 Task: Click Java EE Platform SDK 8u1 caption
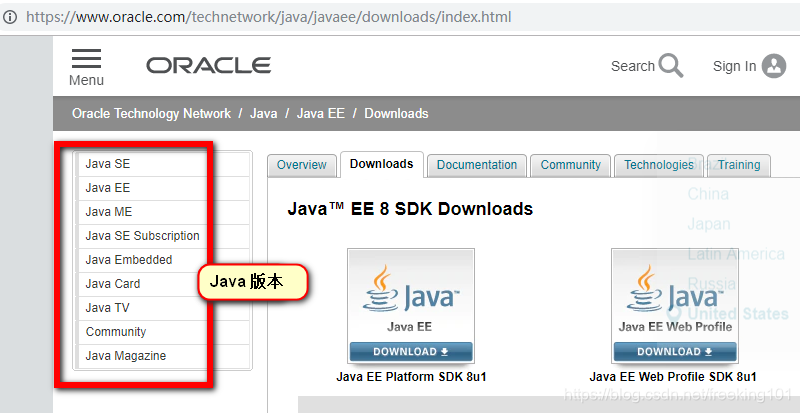pyautogui.click(x=411, y=377)
